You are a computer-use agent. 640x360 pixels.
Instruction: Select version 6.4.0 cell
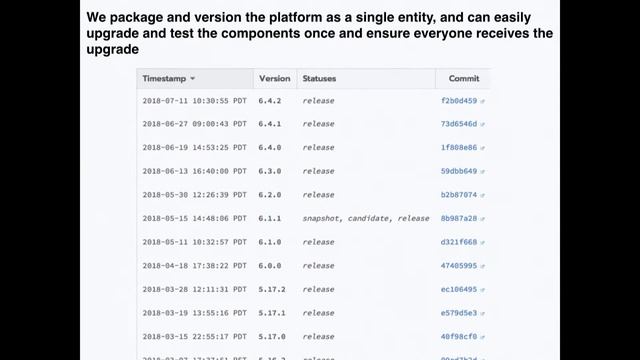(x=270, y=147)
